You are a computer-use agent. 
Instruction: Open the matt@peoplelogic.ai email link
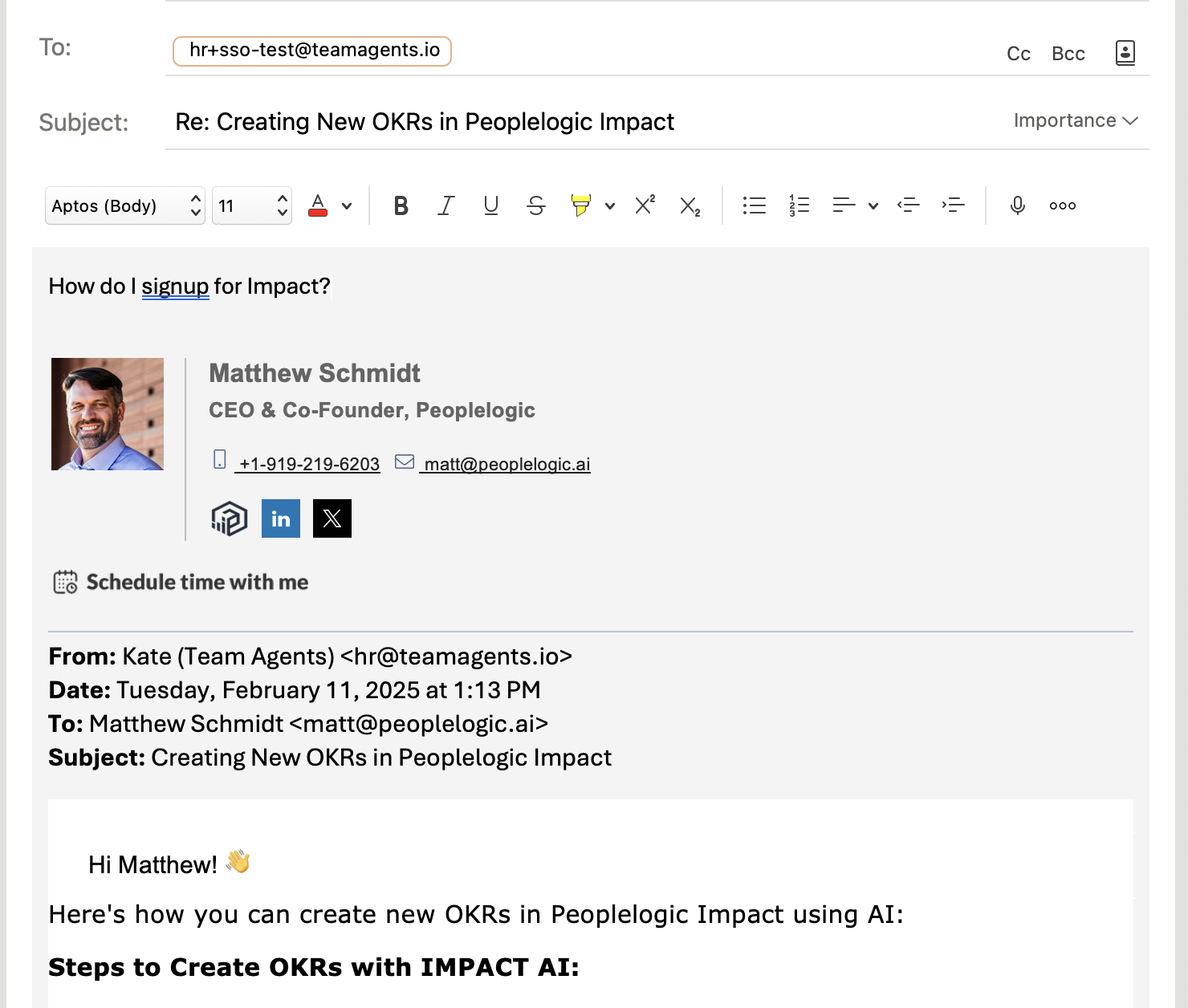pyautogui.click(x=507, y=464)
